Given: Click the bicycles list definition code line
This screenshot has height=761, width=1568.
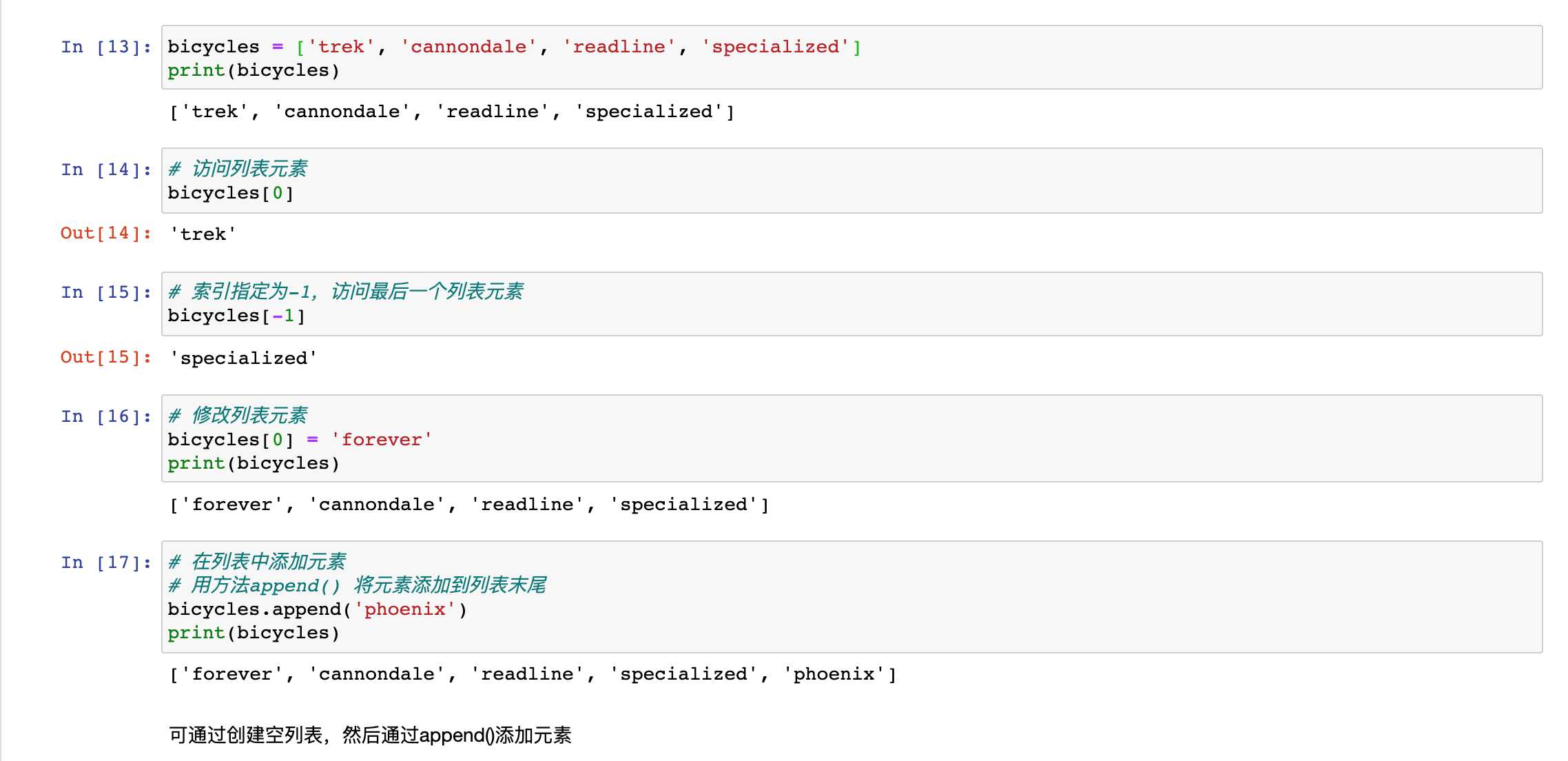Looking at the screenshot, I should pos(514,47).
